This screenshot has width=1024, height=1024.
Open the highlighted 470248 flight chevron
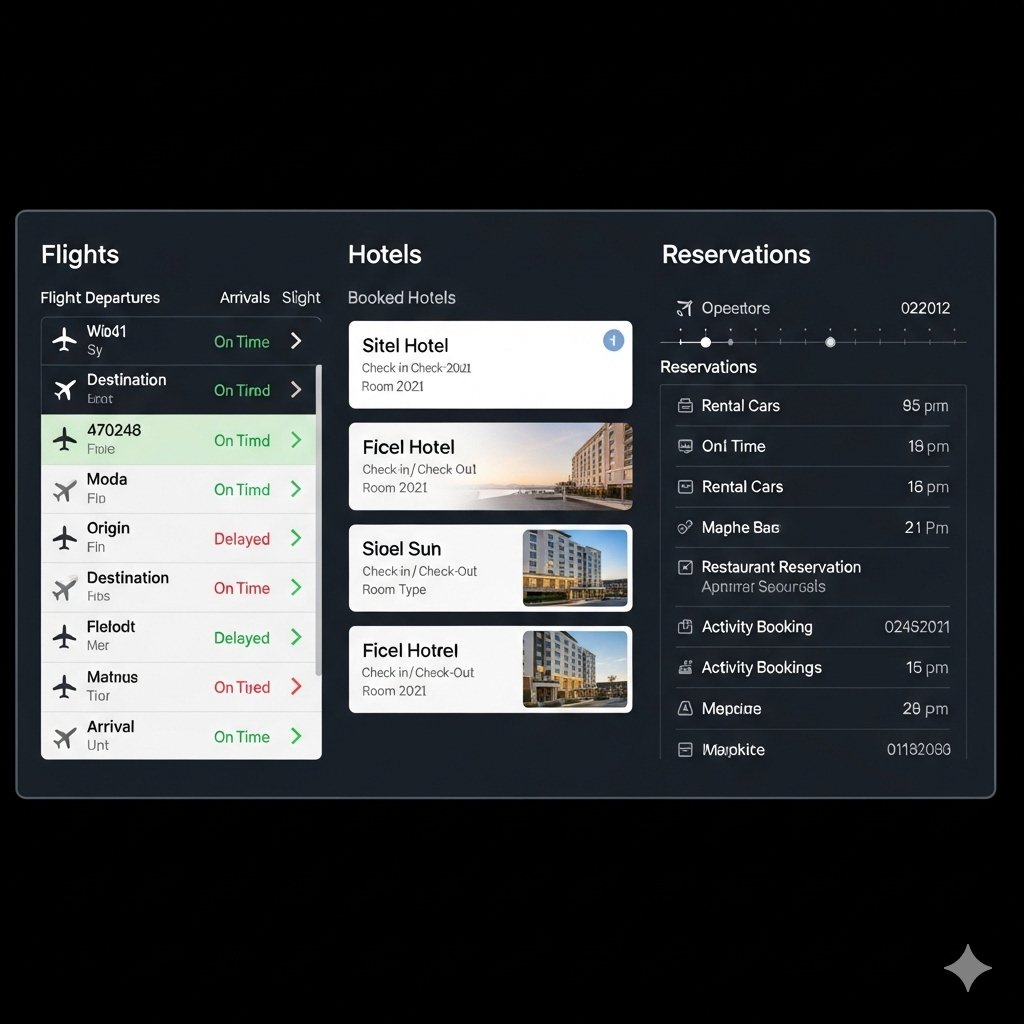coord(296,440)
